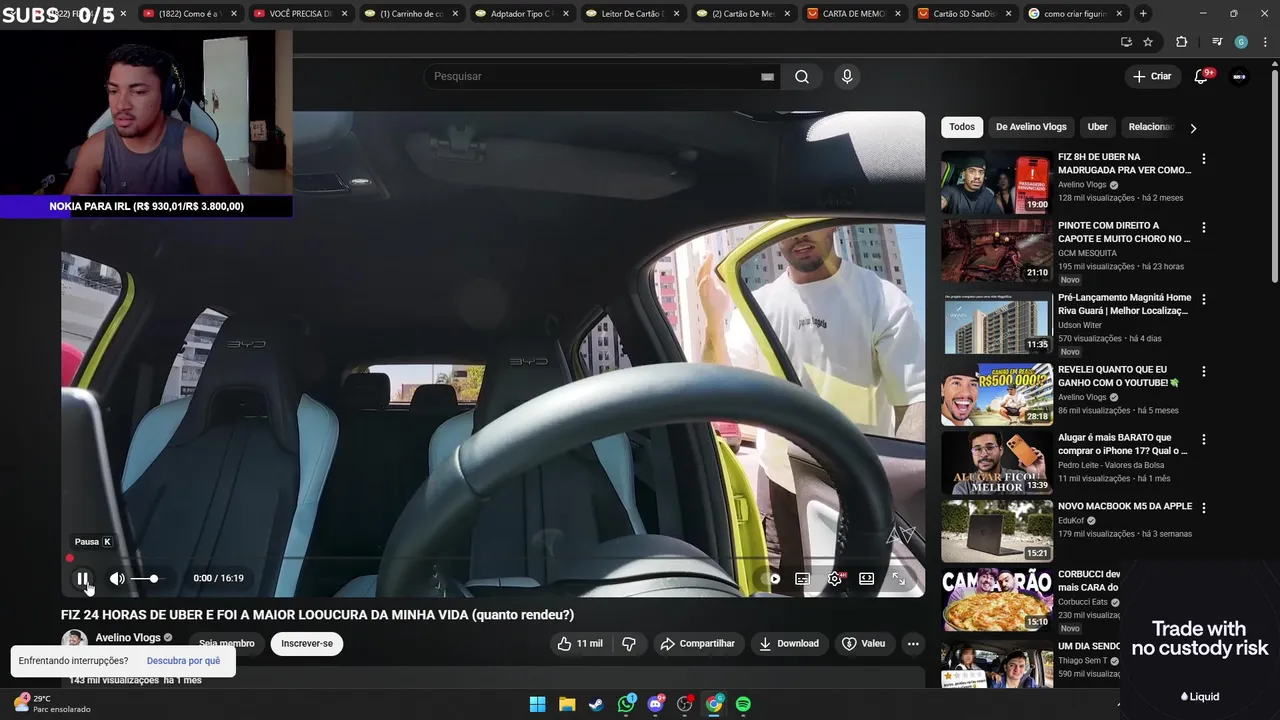
Task: Open options for PINOTE COM DIREITO video
Action: pyautogui.click(x=1204, y=227)
